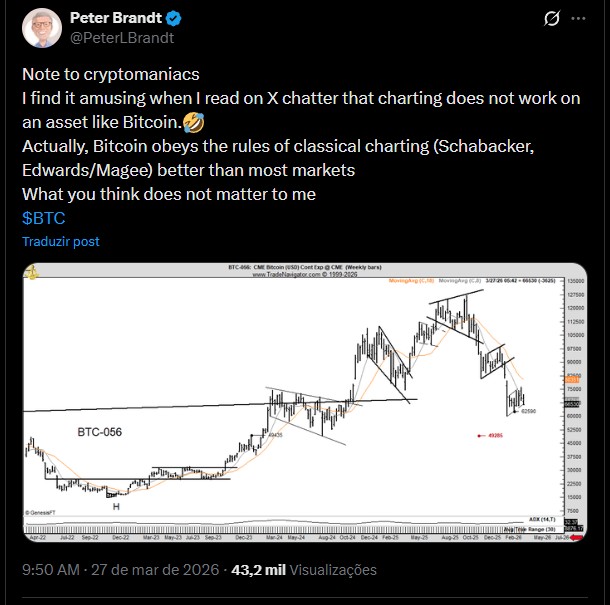
Task: Click the orange price tag on chart axis
Action: click(572, 381)
